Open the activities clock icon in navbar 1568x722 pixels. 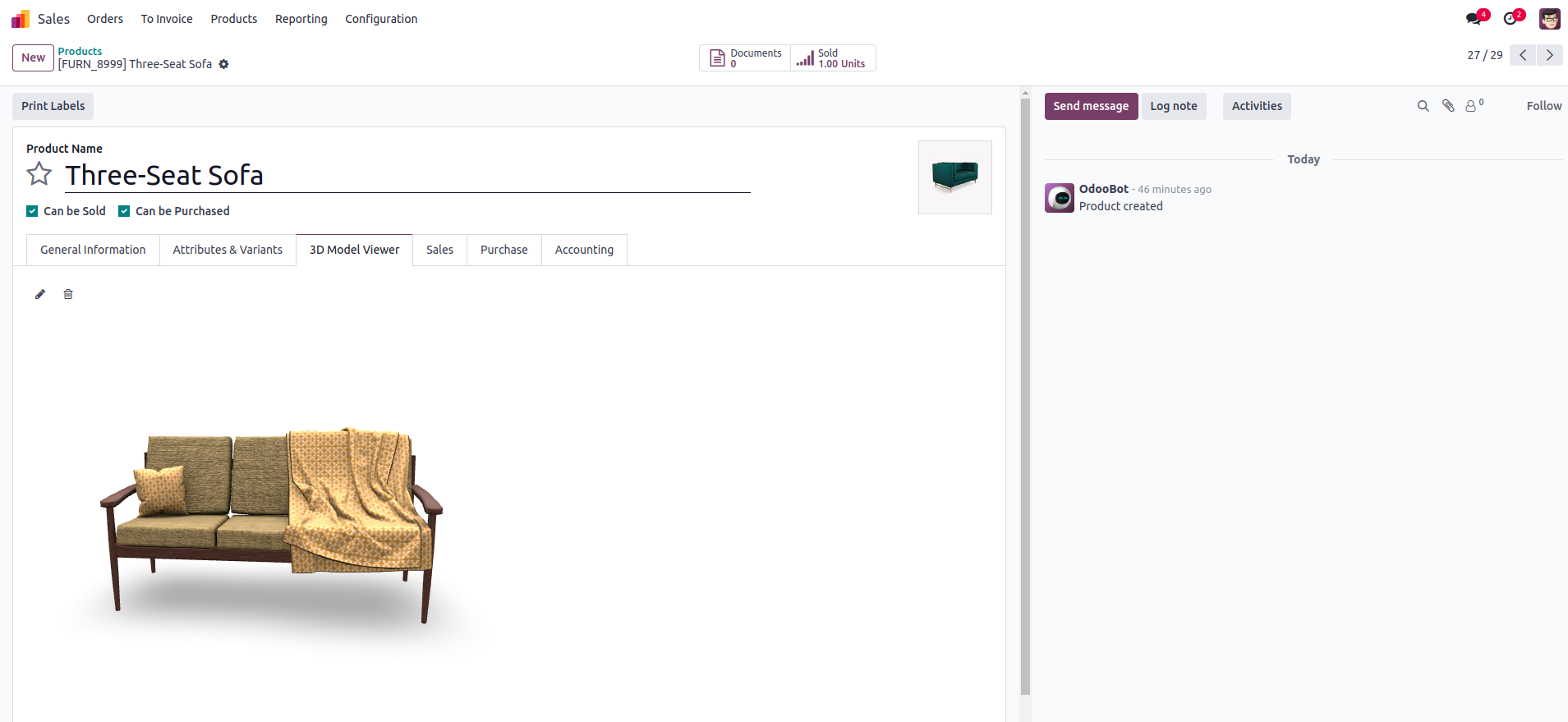pos(1511,18)
